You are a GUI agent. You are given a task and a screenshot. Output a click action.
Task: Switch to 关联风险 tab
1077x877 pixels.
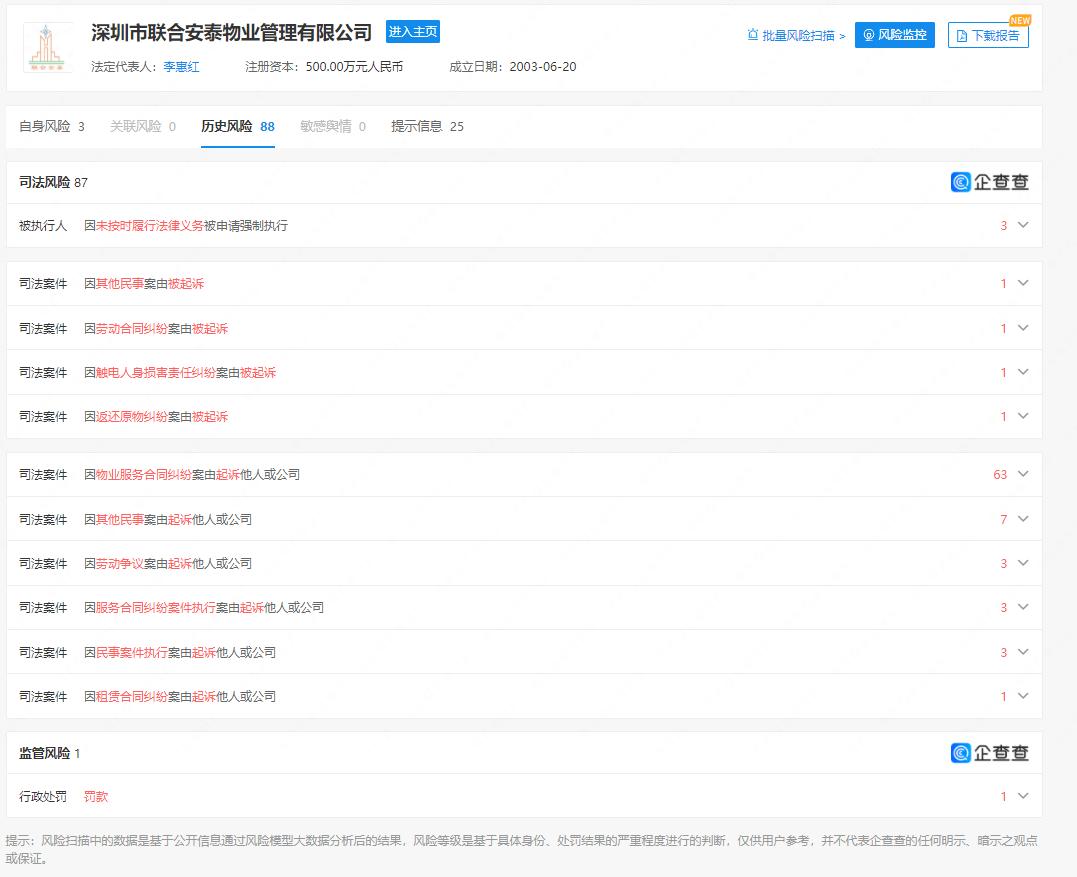(143, 126)
